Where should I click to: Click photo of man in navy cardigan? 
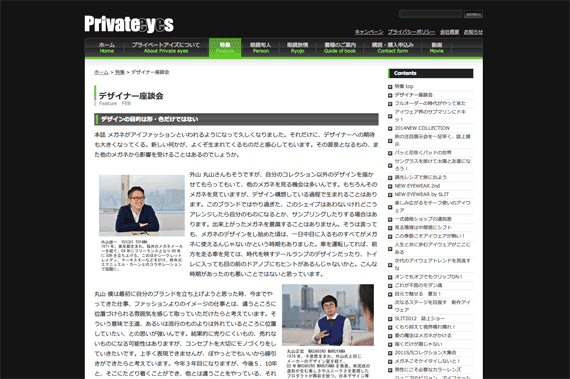142,205
